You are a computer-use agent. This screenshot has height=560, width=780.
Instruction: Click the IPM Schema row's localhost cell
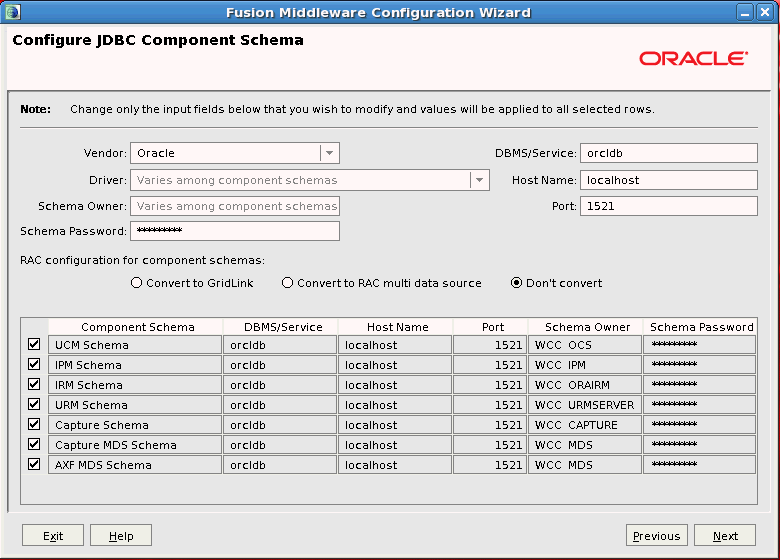(x=395, y=365)
